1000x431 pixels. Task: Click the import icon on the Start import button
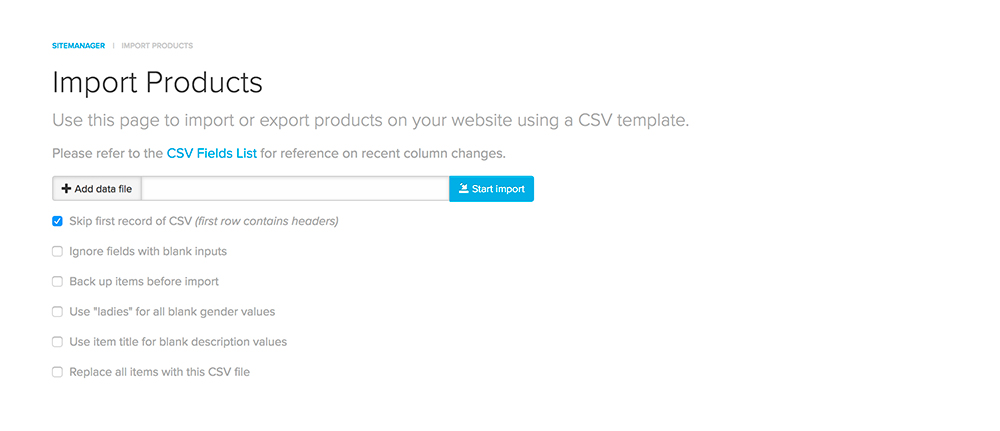tap(464, 189)
